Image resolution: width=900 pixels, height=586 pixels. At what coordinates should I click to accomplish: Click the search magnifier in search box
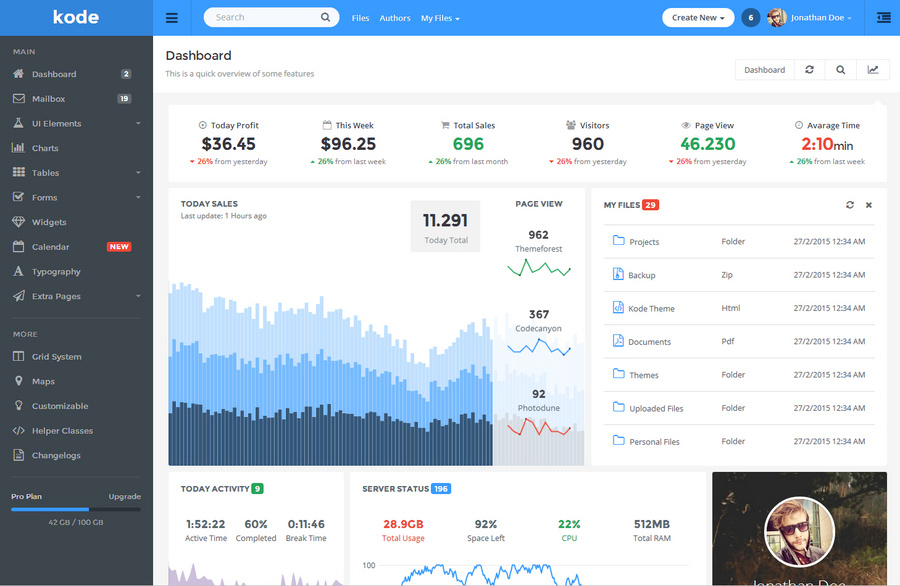point(325,17)
